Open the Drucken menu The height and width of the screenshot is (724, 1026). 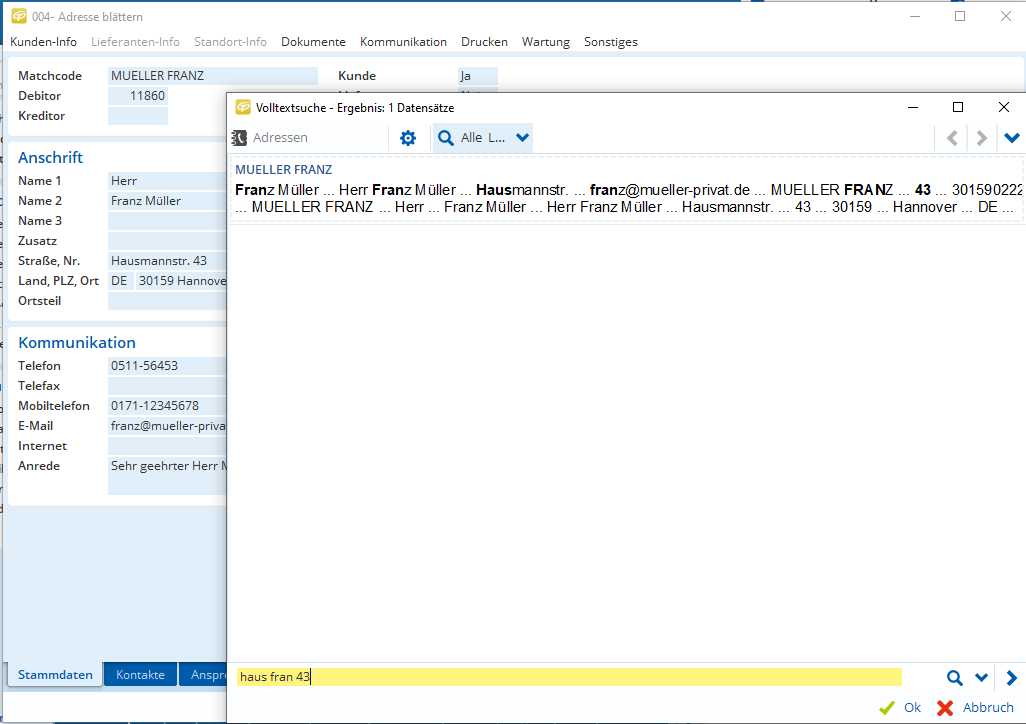pos(484,42)
